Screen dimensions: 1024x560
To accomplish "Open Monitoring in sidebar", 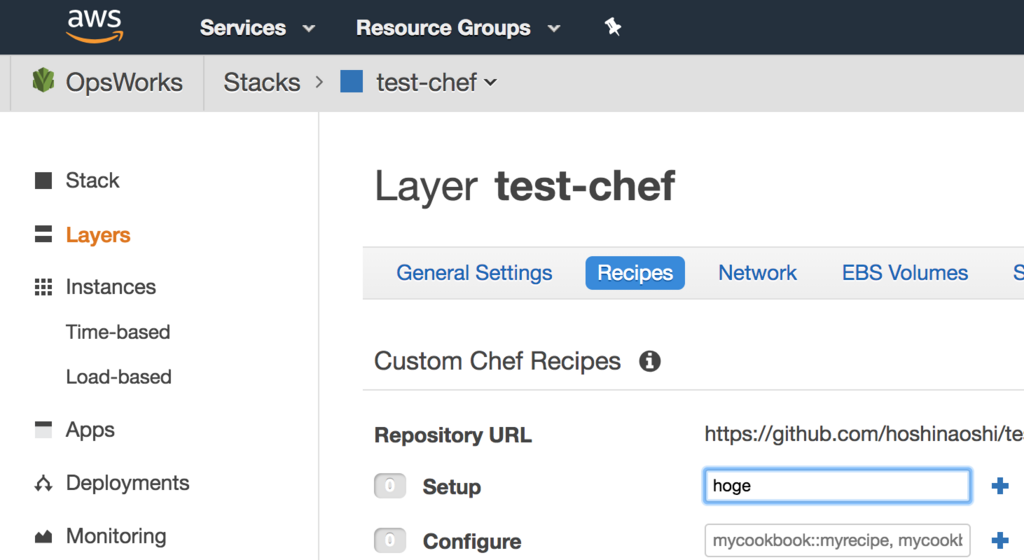I will 116,537.
